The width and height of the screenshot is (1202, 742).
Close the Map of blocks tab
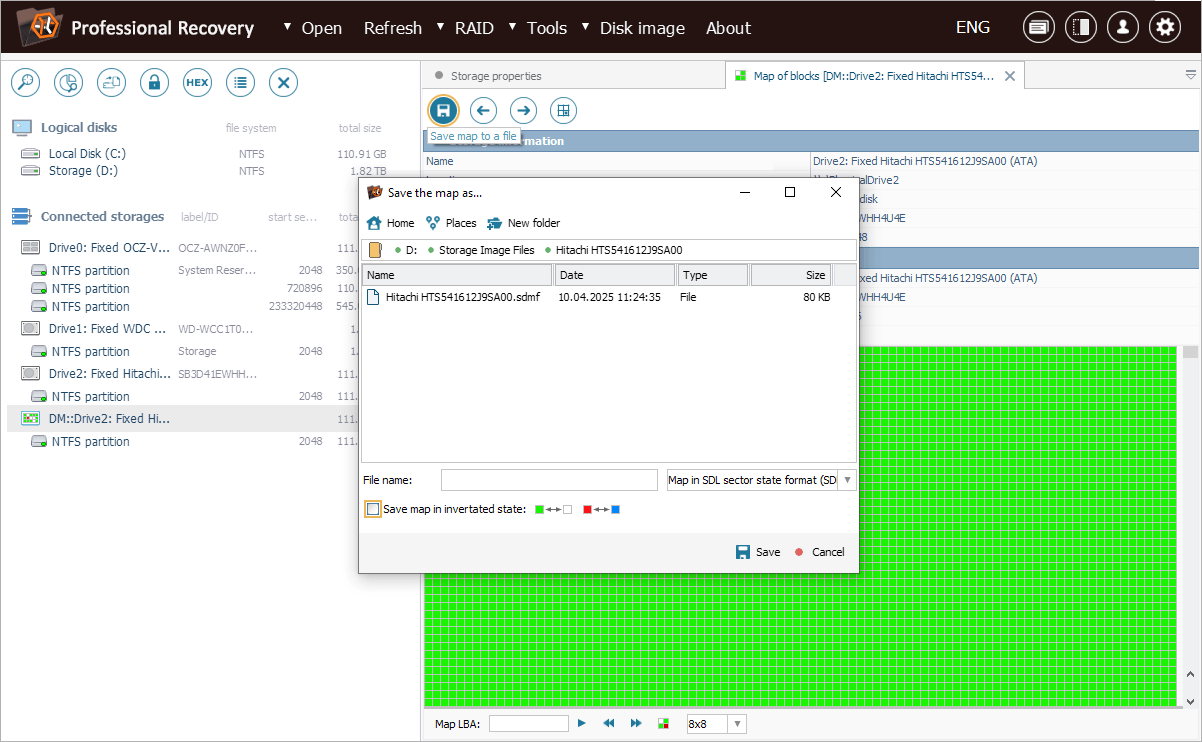tap(1010, 76)
